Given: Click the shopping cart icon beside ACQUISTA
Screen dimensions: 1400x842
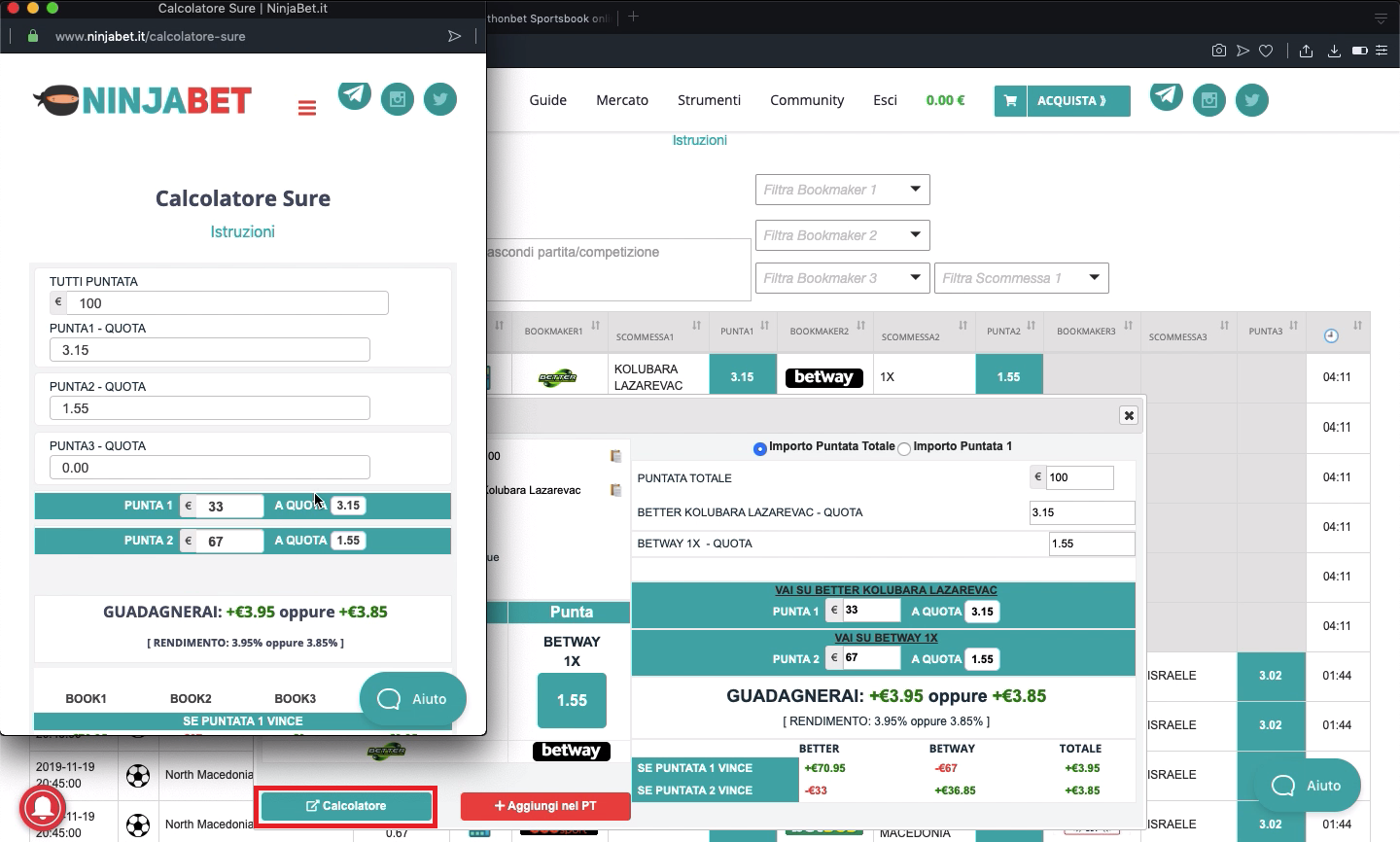Looking at the screenshot, I should click(1010, 100).
